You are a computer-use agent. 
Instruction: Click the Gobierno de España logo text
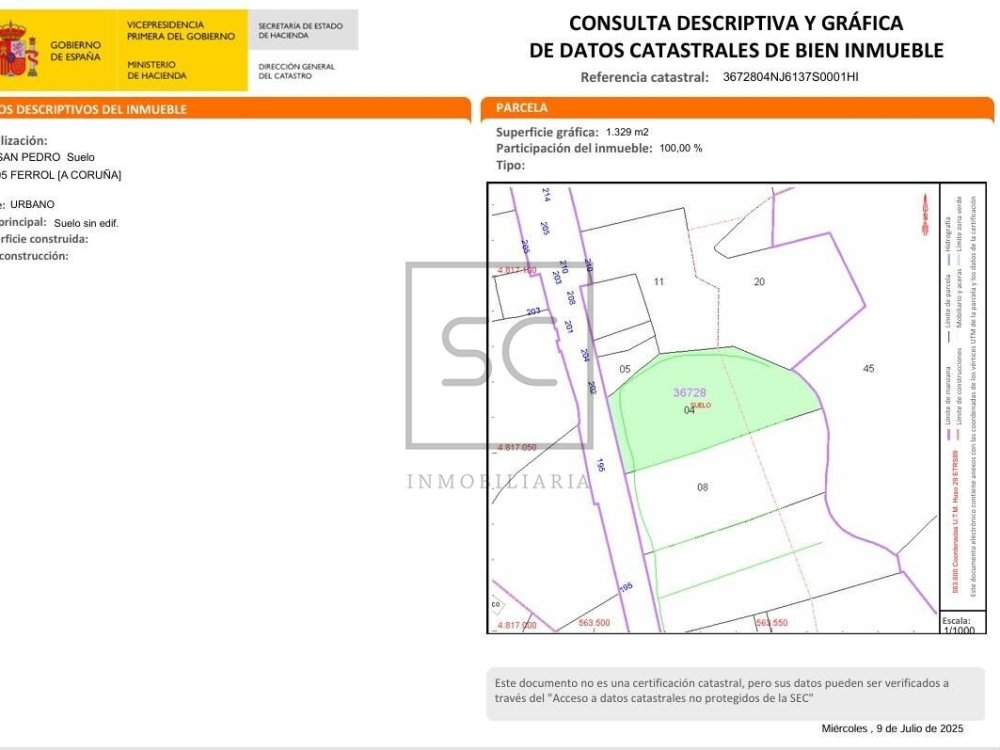coord(75,51)
